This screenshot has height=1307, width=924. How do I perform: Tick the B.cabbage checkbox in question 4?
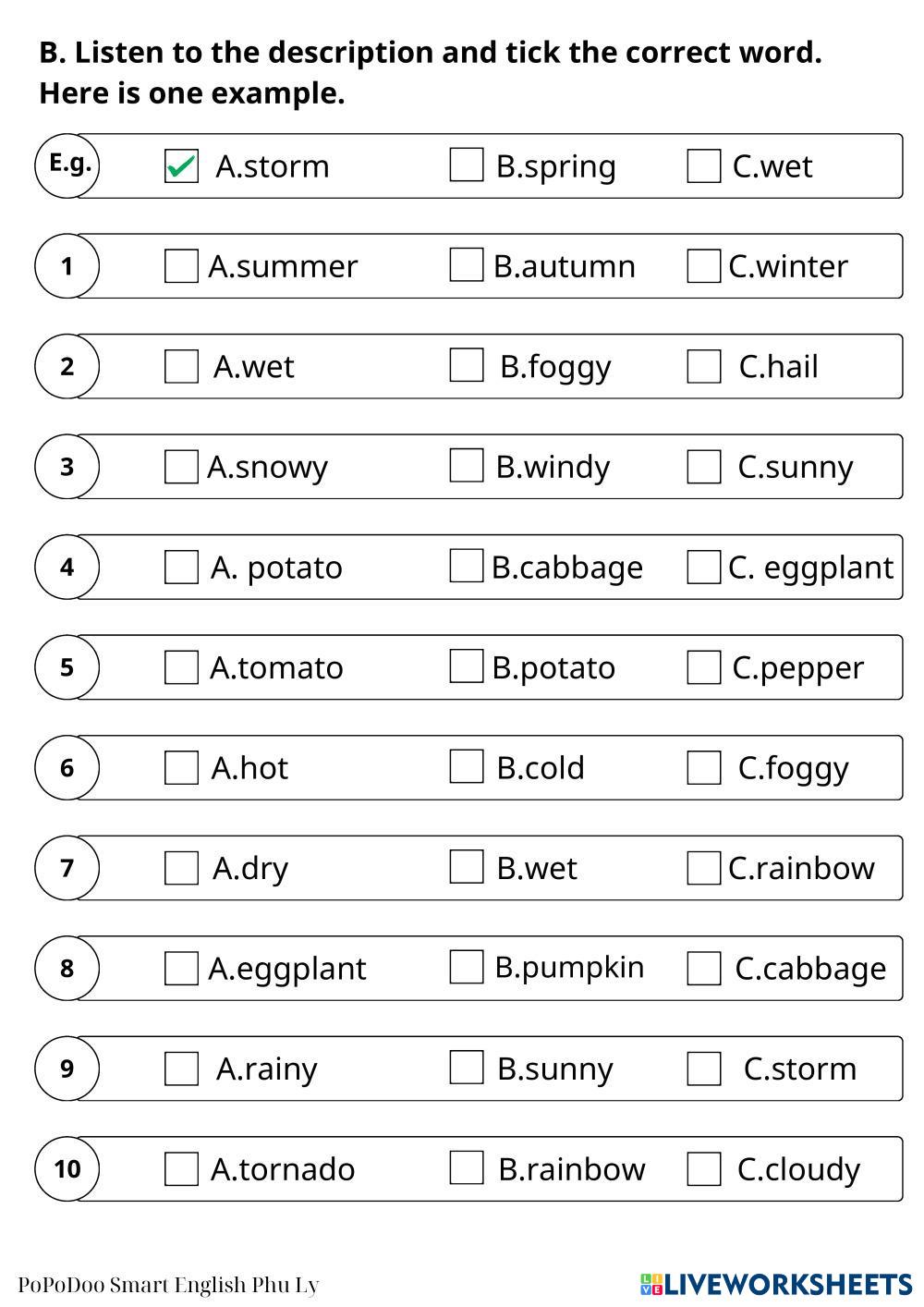click(467, 567)
